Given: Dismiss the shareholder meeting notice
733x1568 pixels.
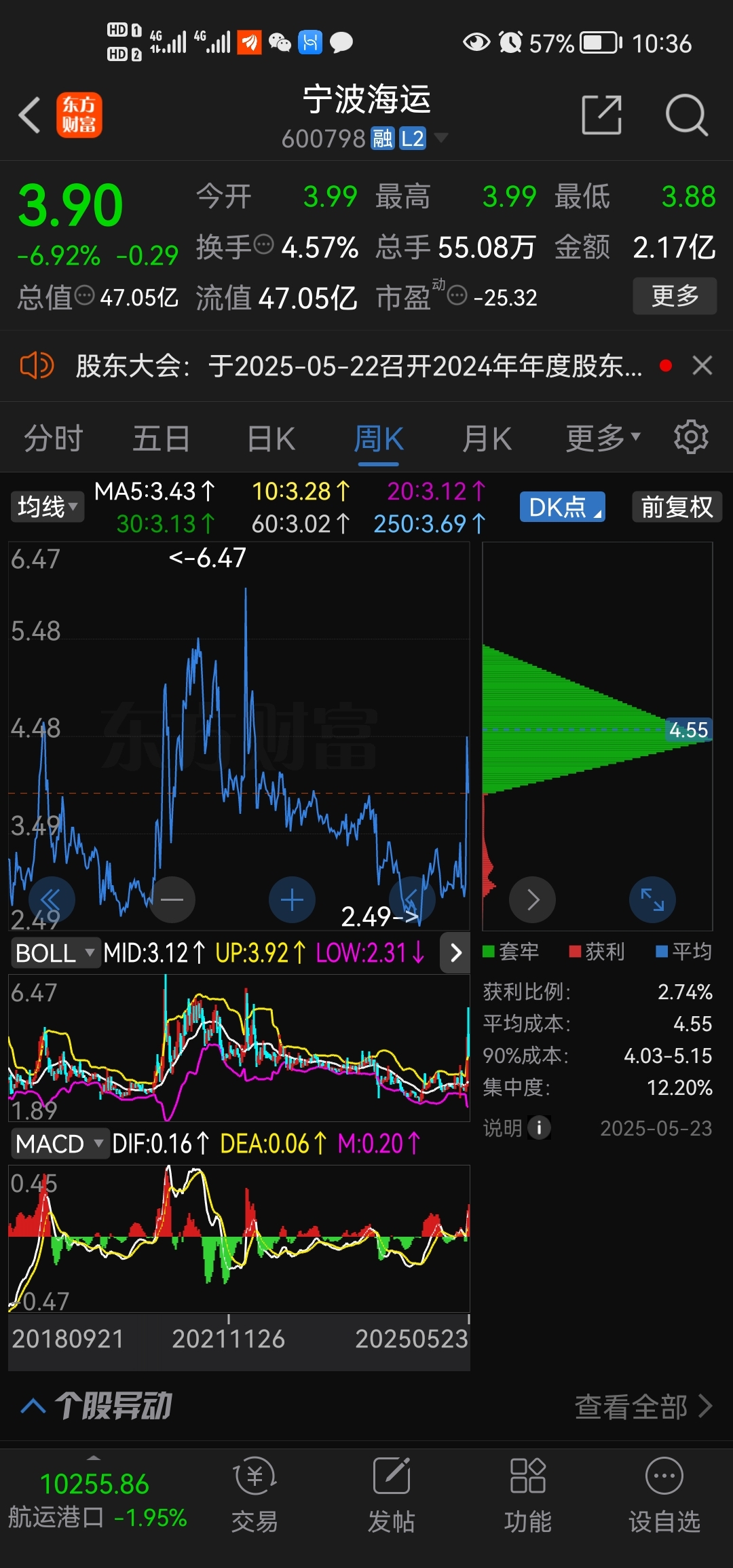Looking at the screenshot, I should tap(702, 366).
